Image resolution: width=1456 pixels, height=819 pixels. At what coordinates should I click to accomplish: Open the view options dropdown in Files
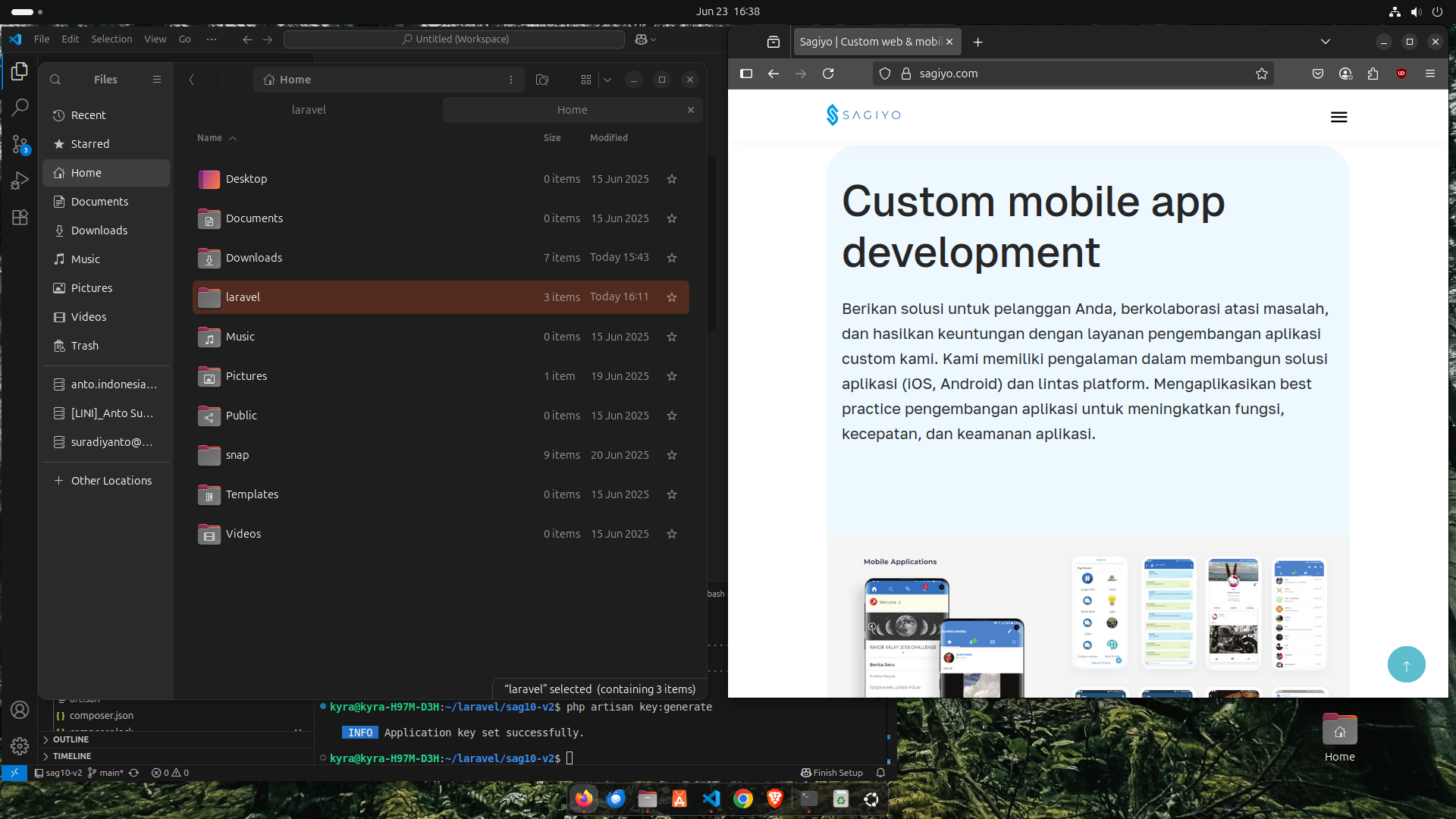pyautogui.click(x=607, y=80)
